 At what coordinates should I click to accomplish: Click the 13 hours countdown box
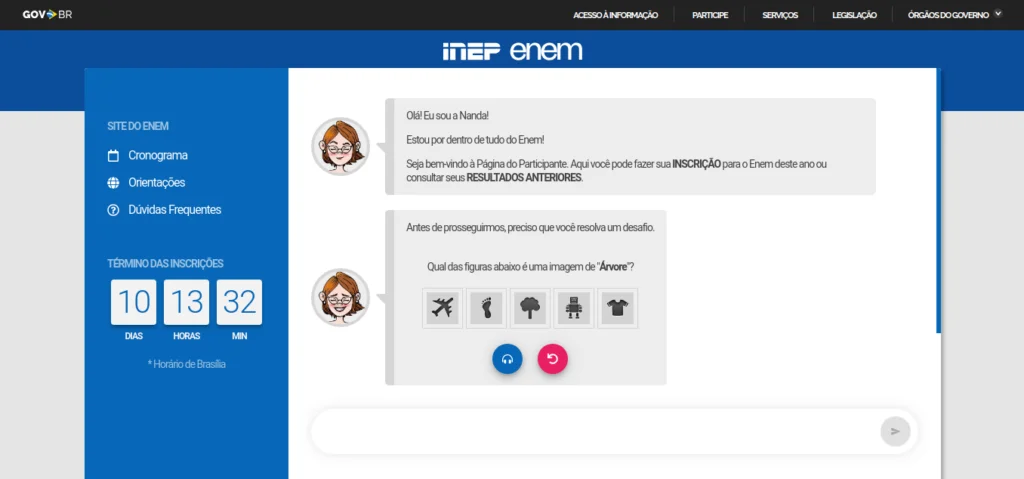[186, 302]
